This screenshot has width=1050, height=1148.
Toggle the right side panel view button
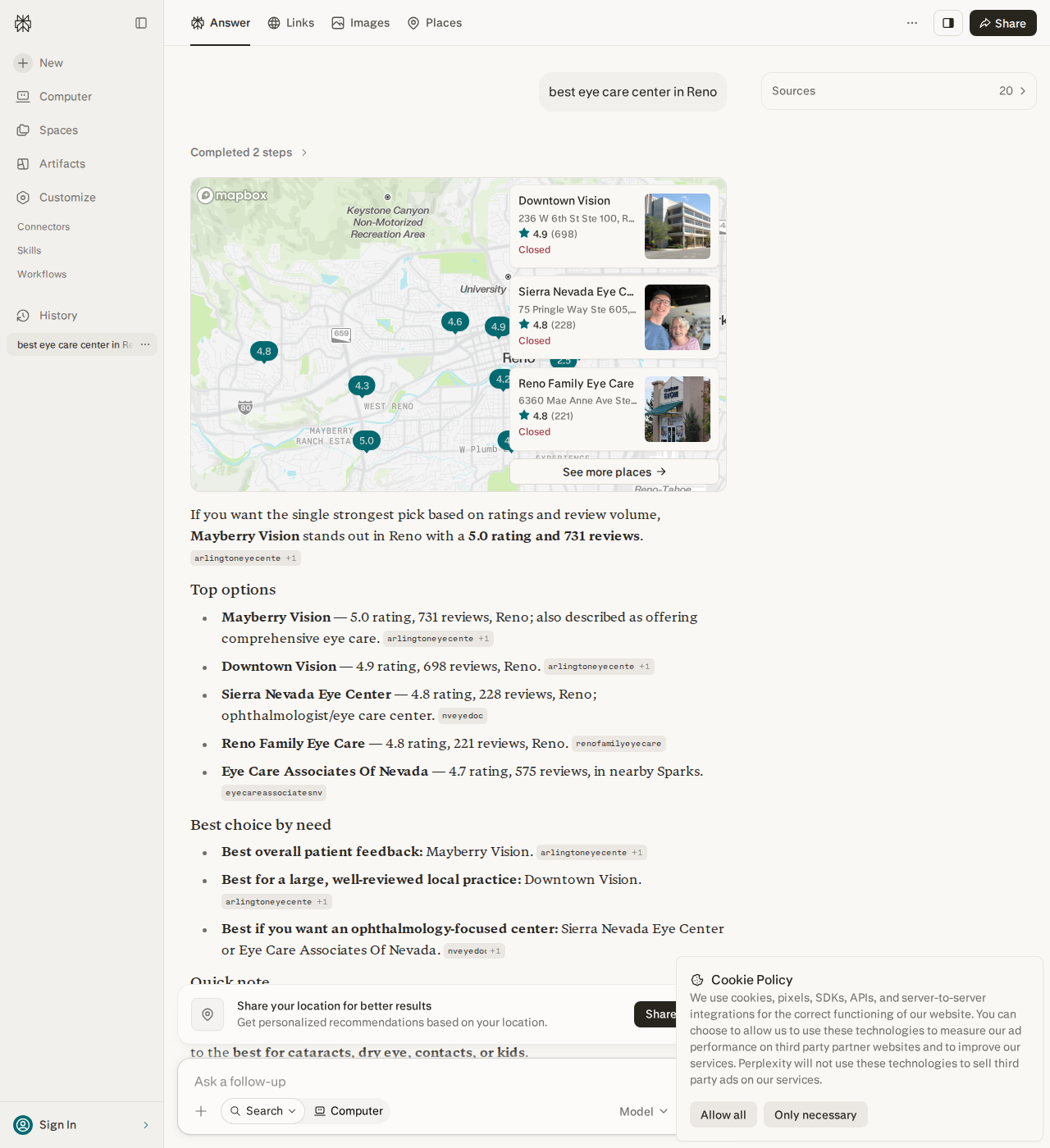click(948, 23)
